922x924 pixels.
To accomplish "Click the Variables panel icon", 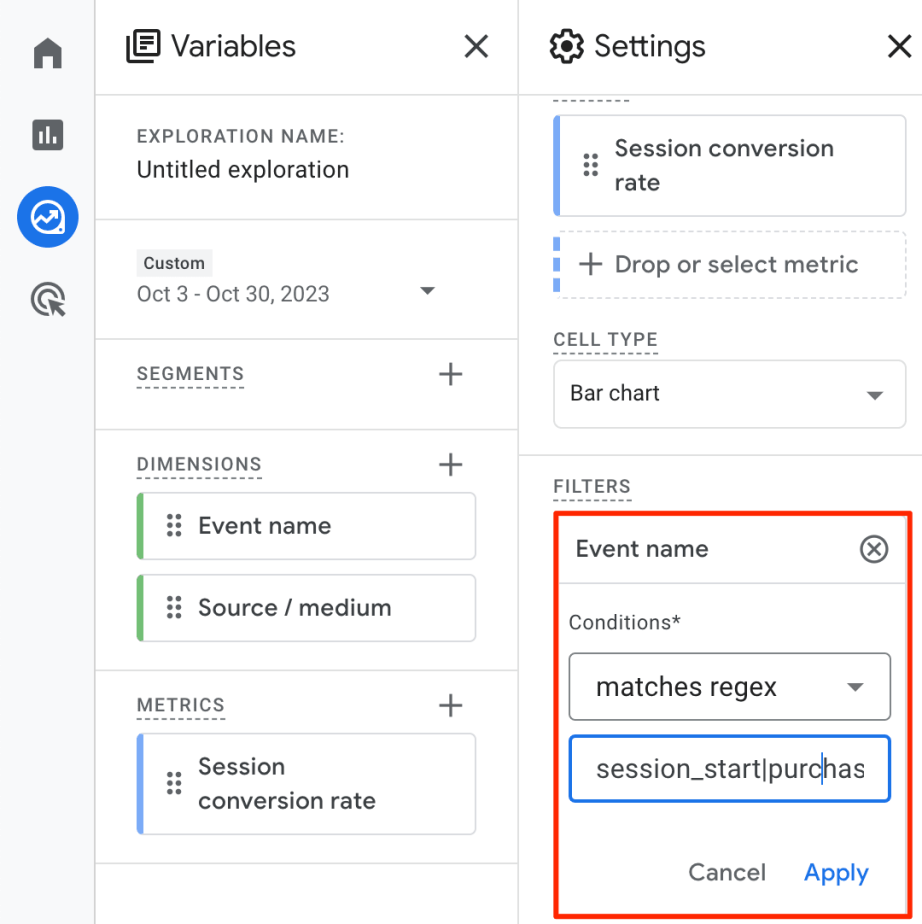I will tap(145, 45).
